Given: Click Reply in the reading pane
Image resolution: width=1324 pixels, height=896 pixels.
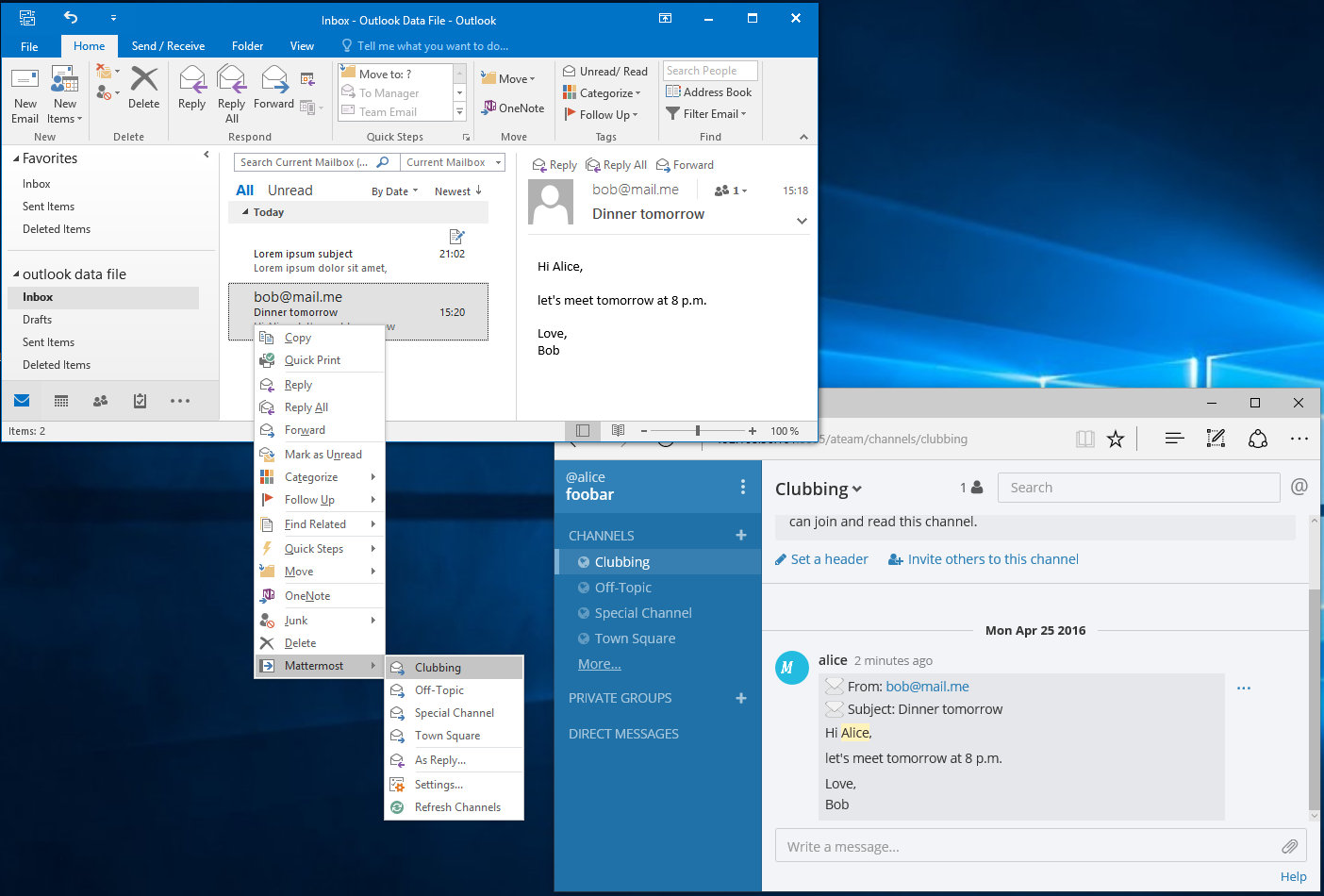Looking at the screenshot, I should [554, 165].
